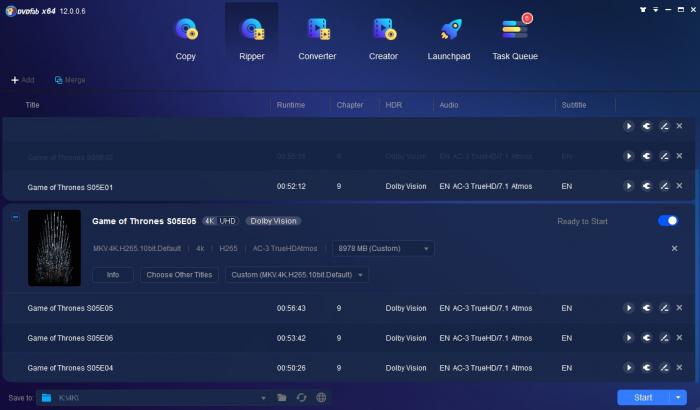This screenshot has height=410, width=700.
Task: Remove the 00:56:43 S05E05 title row
Action: tap(679, 308)
